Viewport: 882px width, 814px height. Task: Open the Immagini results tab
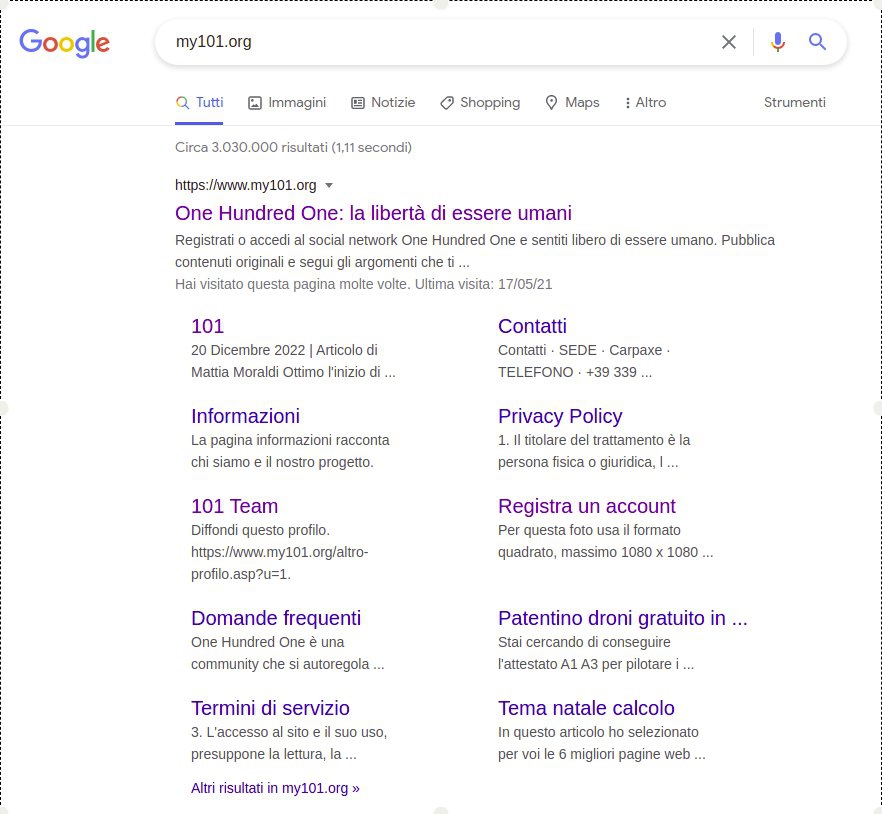(x=287, y=102)
